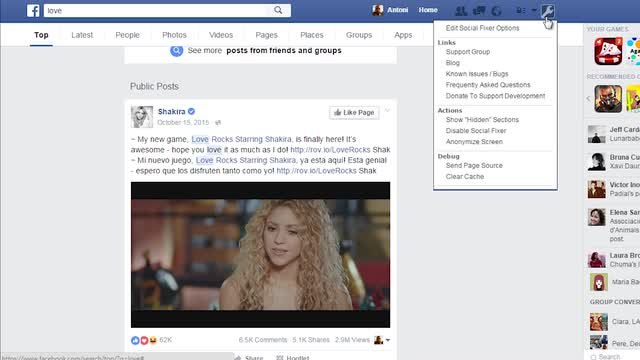
Task: Open 5.1K Shares link
Action: click(x=311, y=340)
